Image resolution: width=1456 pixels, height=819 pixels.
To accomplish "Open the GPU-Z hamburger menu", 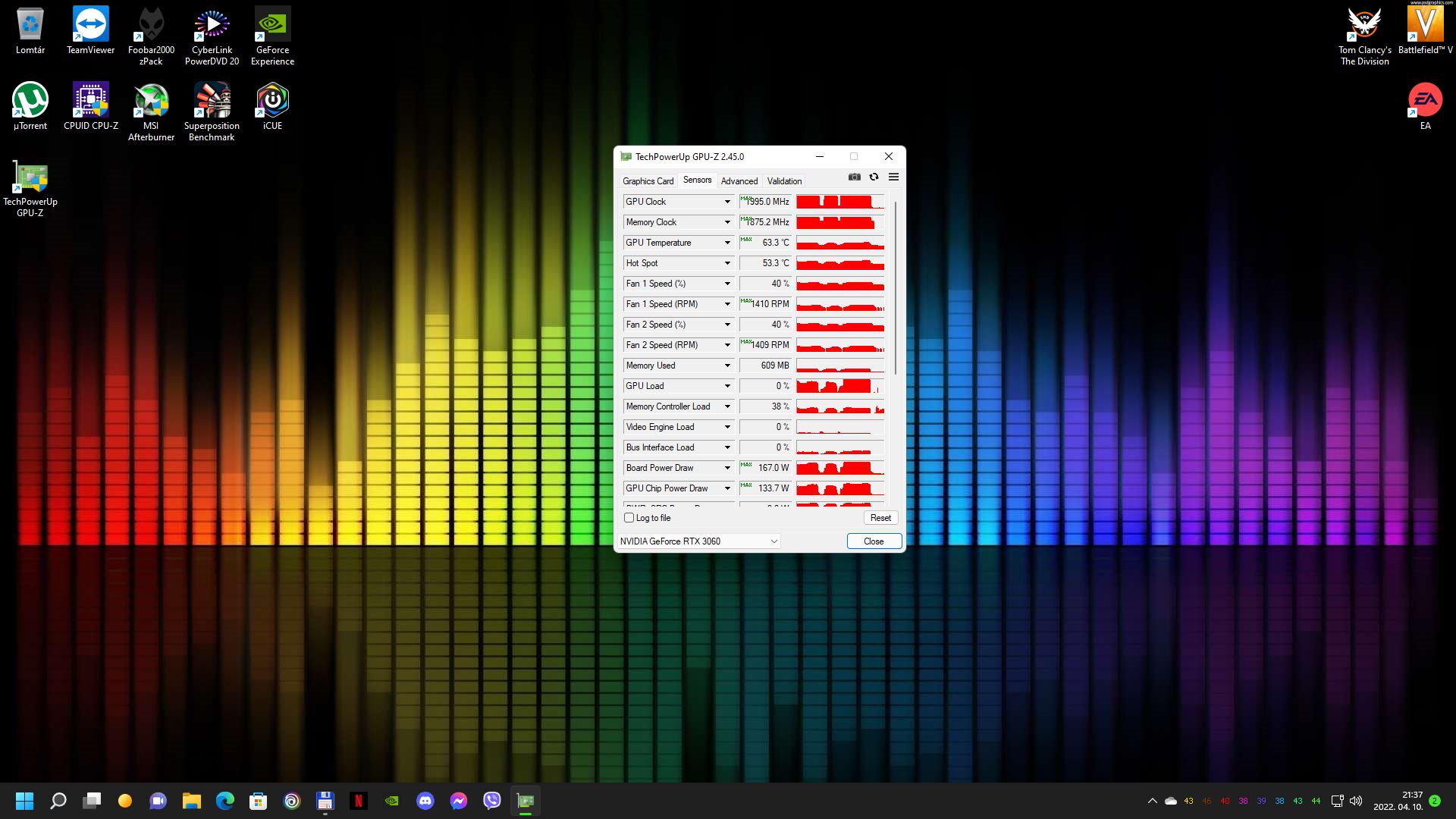I will click(893, 177).
